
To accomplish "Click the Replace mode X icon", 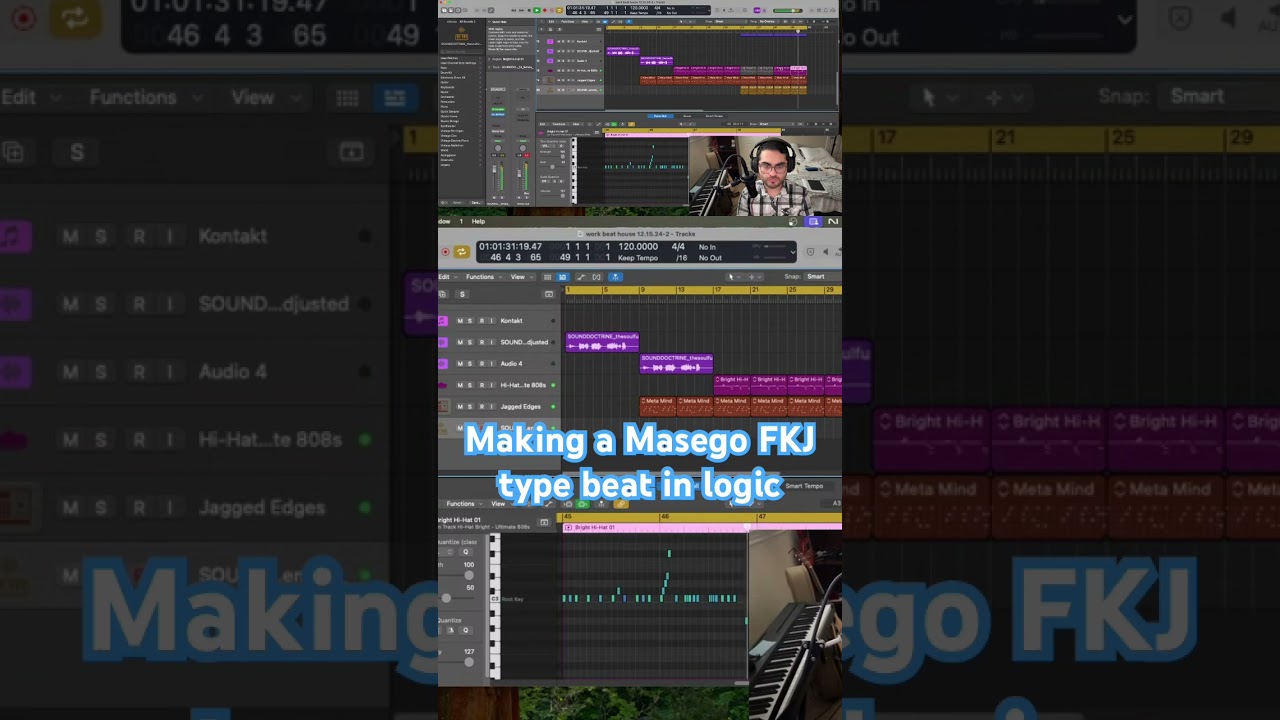I will point(809,252).
